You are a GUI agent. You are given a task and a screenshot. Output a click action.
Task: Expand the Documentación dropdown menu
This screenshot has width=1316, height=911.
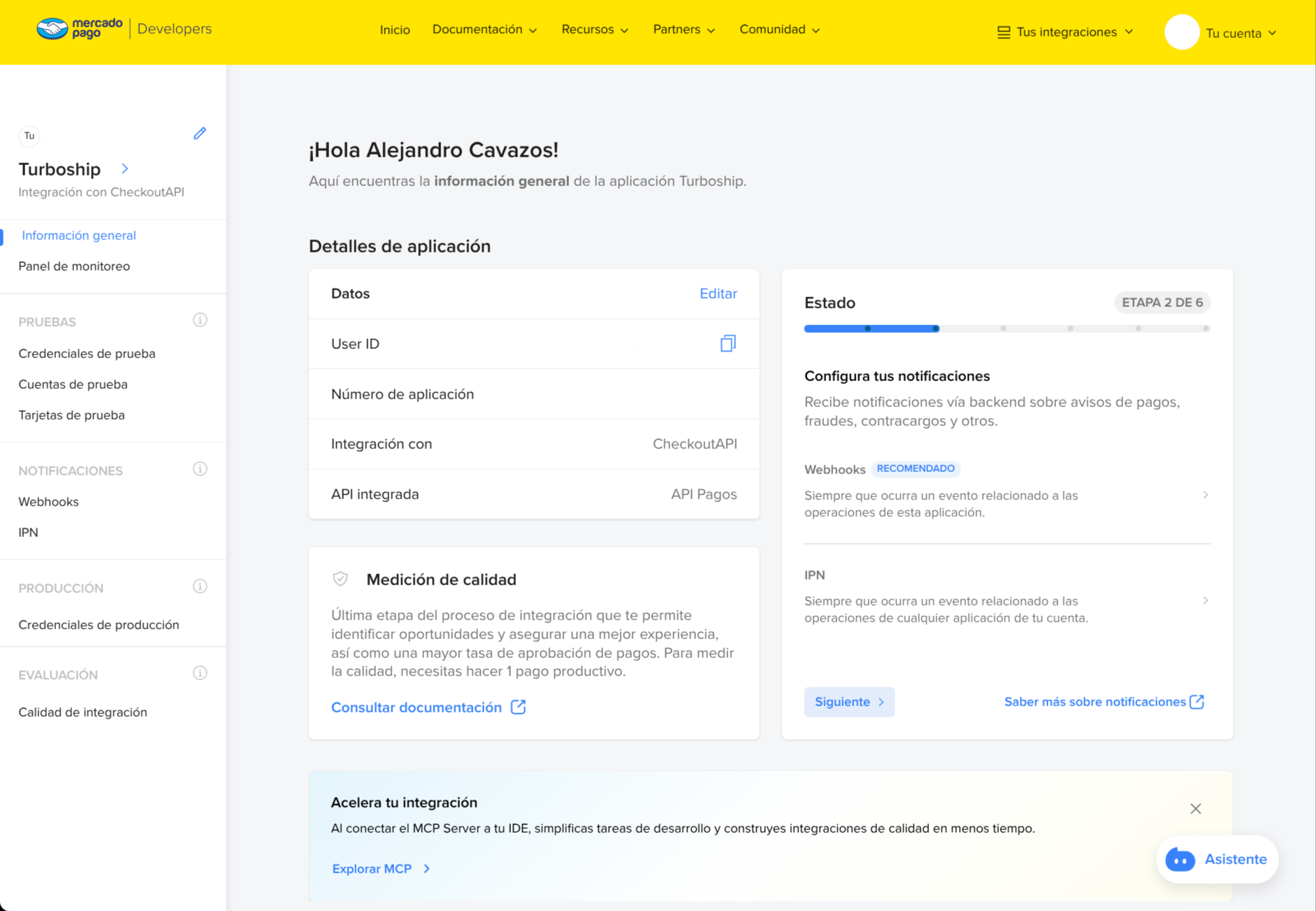click(484, 29)
